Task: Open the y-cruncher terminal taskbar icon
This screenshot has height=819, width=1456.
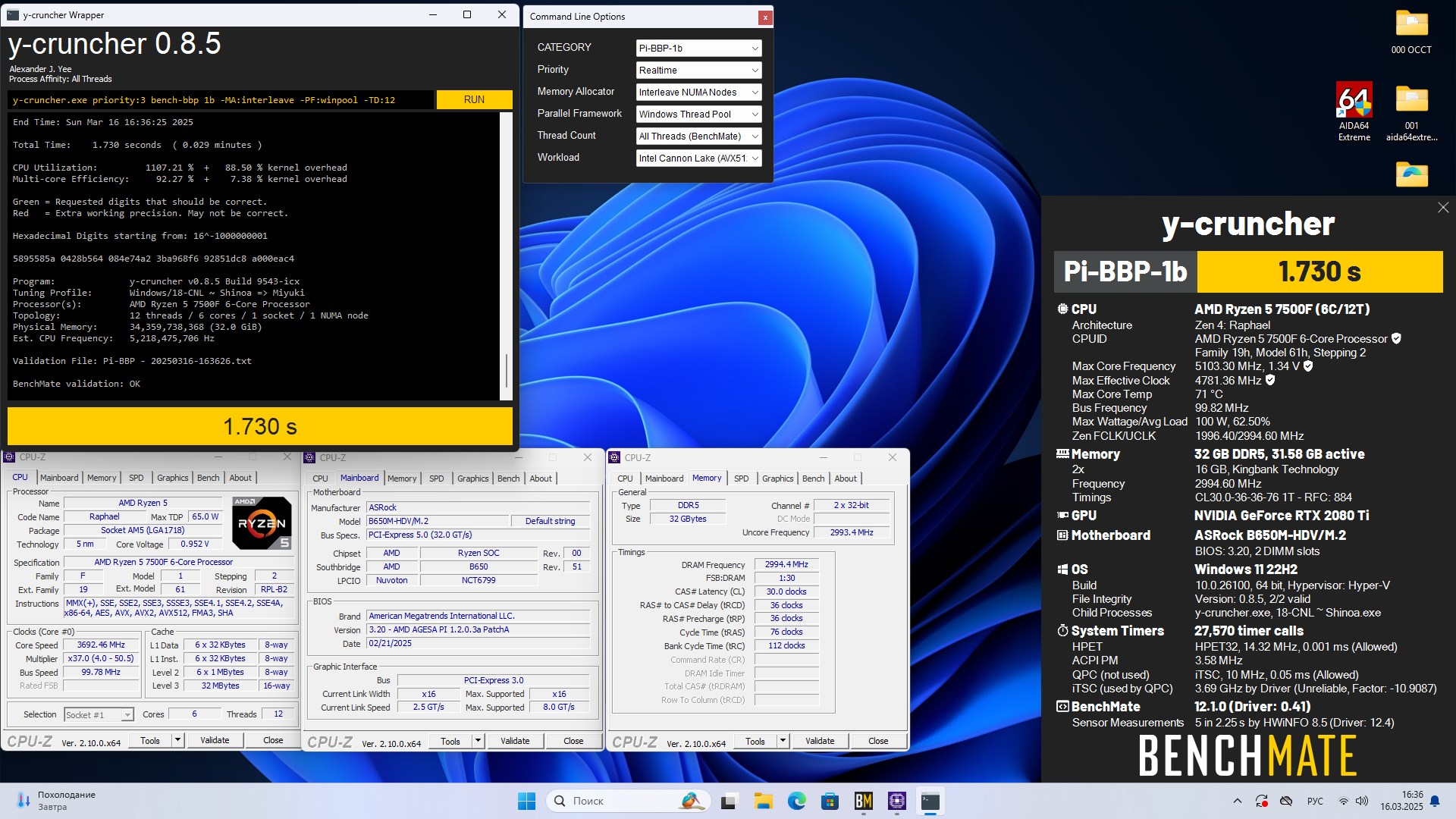Action: pyautogui.click(x=930, y=801)
